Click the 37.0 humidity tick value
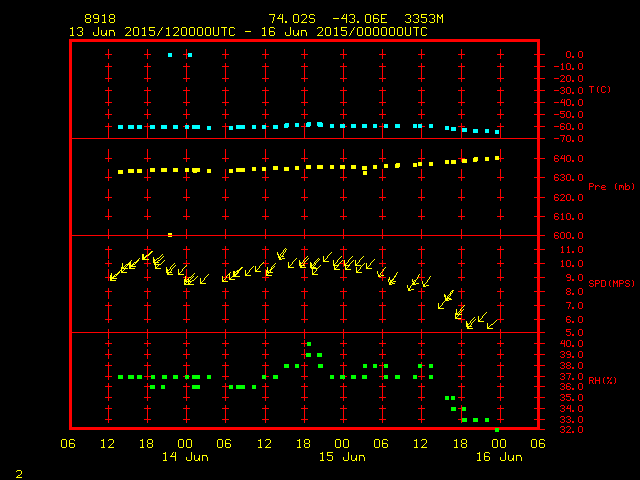The width and height of the screenshot is (640, 480). 571,376
